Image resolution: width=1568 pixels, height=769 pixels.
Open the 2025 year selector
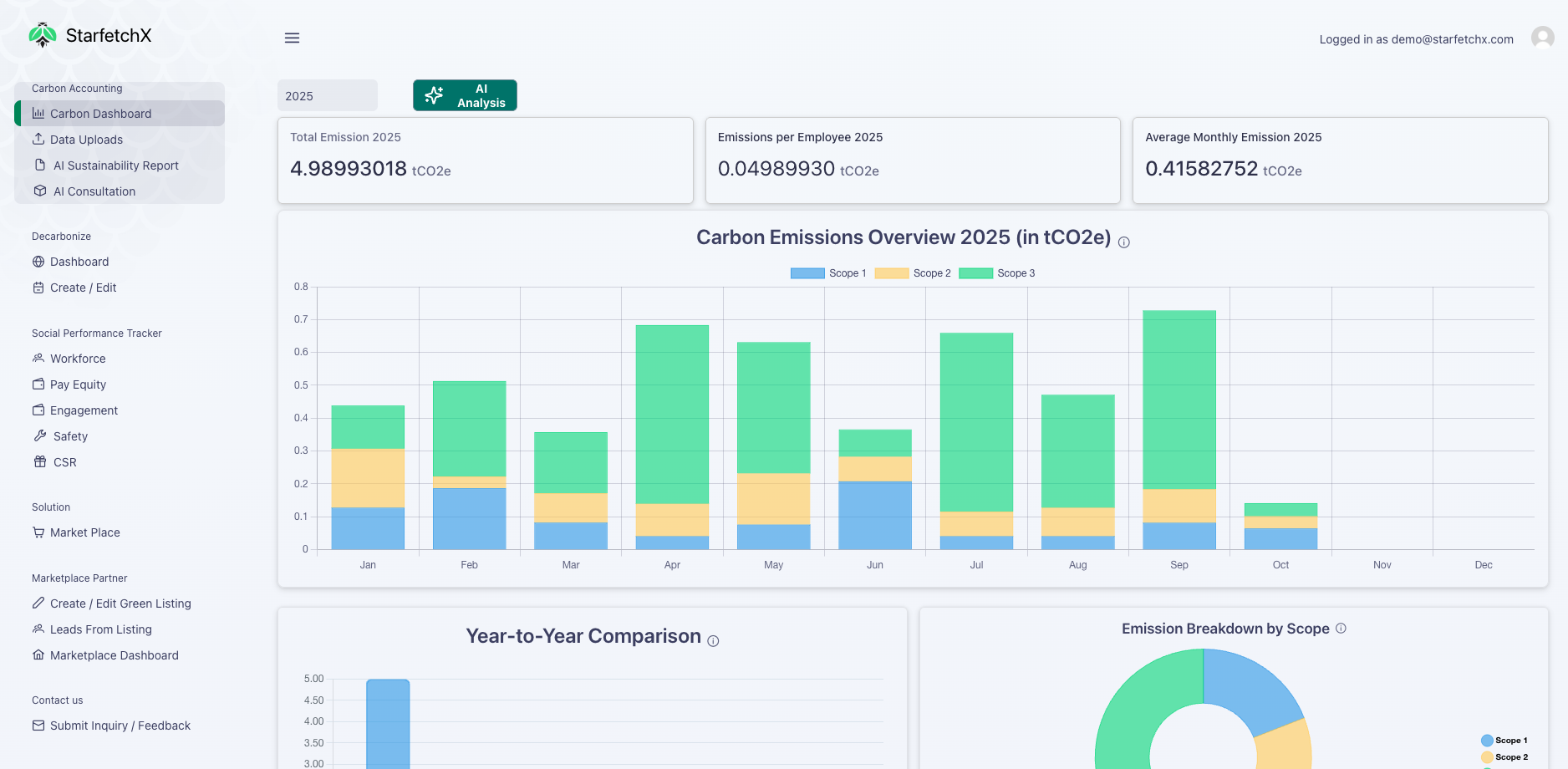coord(327,95)
